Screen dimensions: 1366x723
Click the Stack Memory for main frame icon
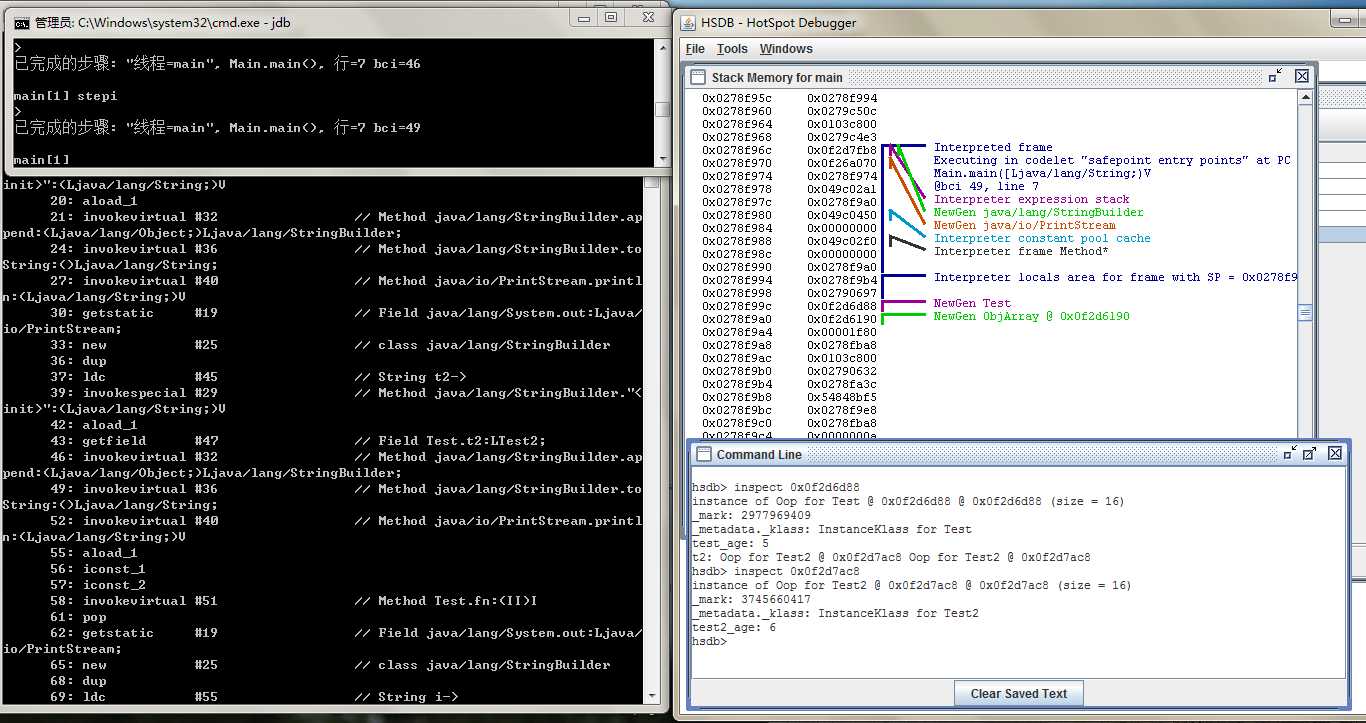pyautogui.click(x=699, y=77)
